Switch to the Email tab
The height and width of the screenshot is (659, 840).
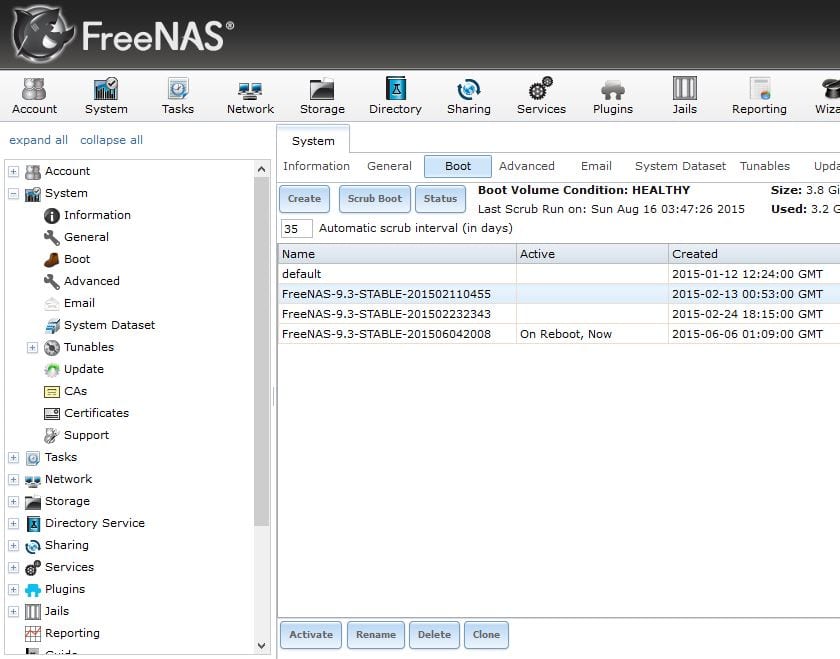point(596,166)
